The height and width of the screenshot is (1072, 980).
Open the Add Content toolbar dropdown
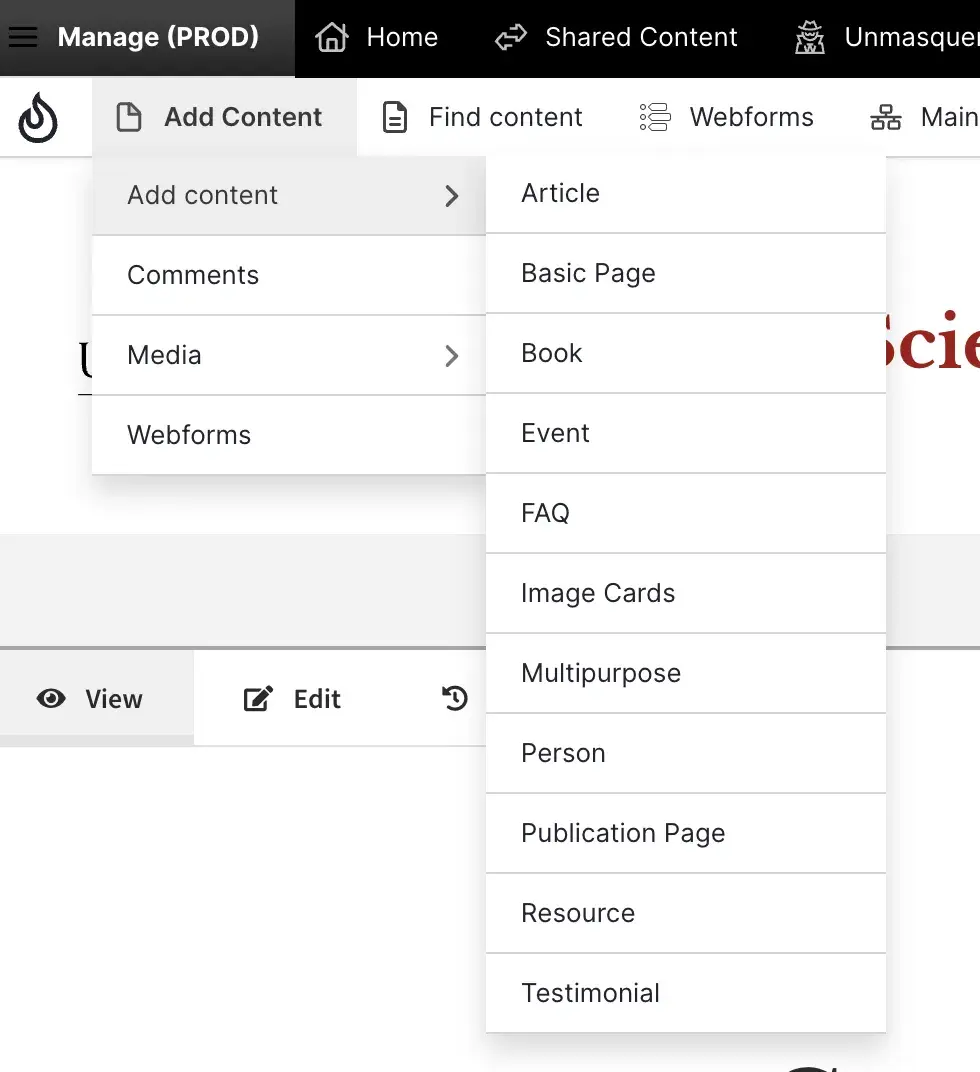224,118
